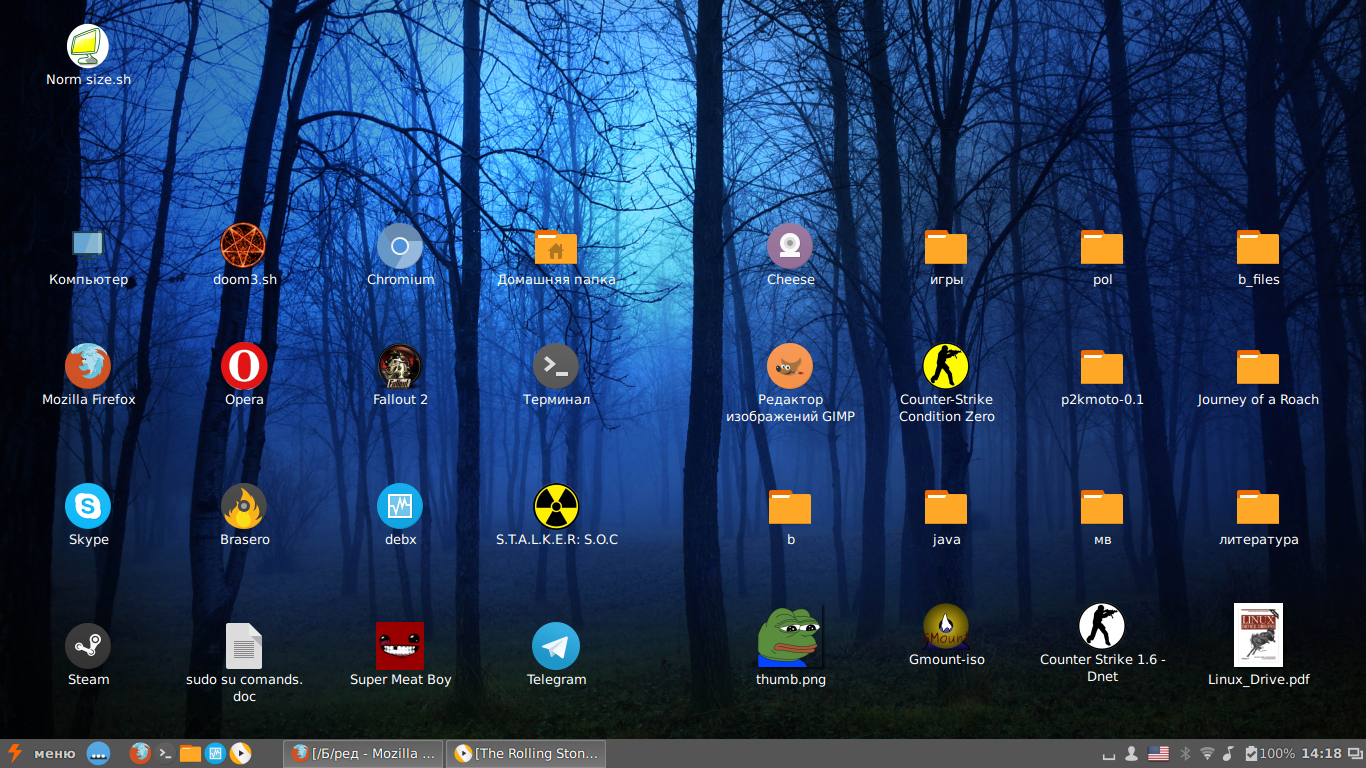Select the thumb.png image file

pyautogui.click(x=790, y=638)
